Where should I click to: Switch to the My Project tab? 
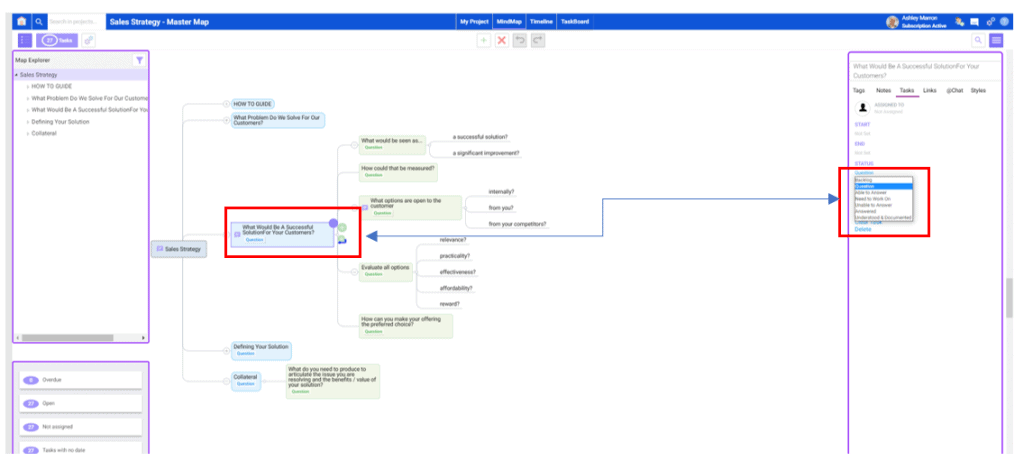click(474, 22)
